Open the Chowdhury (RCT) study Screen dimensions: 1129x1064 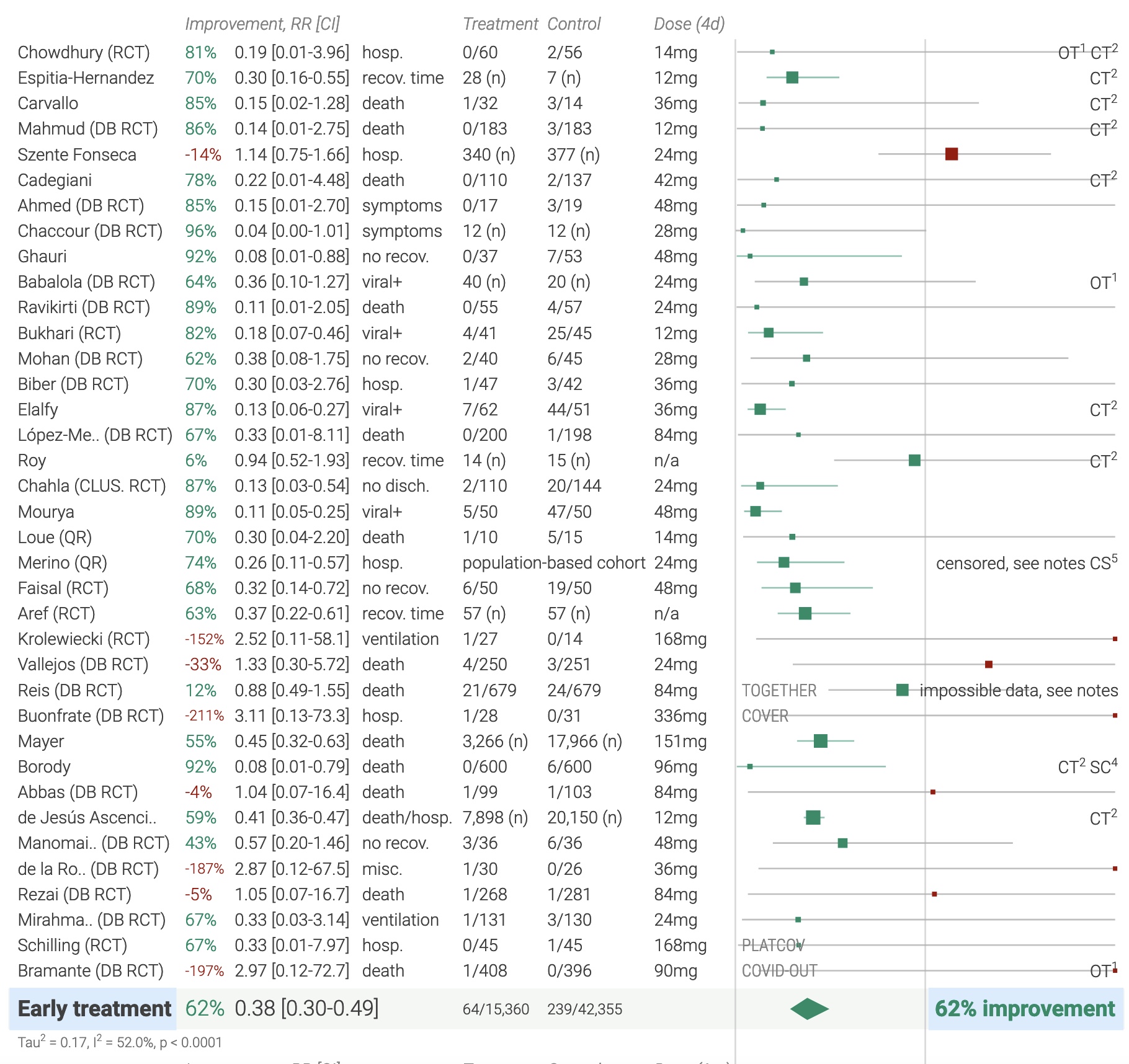click(x=84, y=53)
